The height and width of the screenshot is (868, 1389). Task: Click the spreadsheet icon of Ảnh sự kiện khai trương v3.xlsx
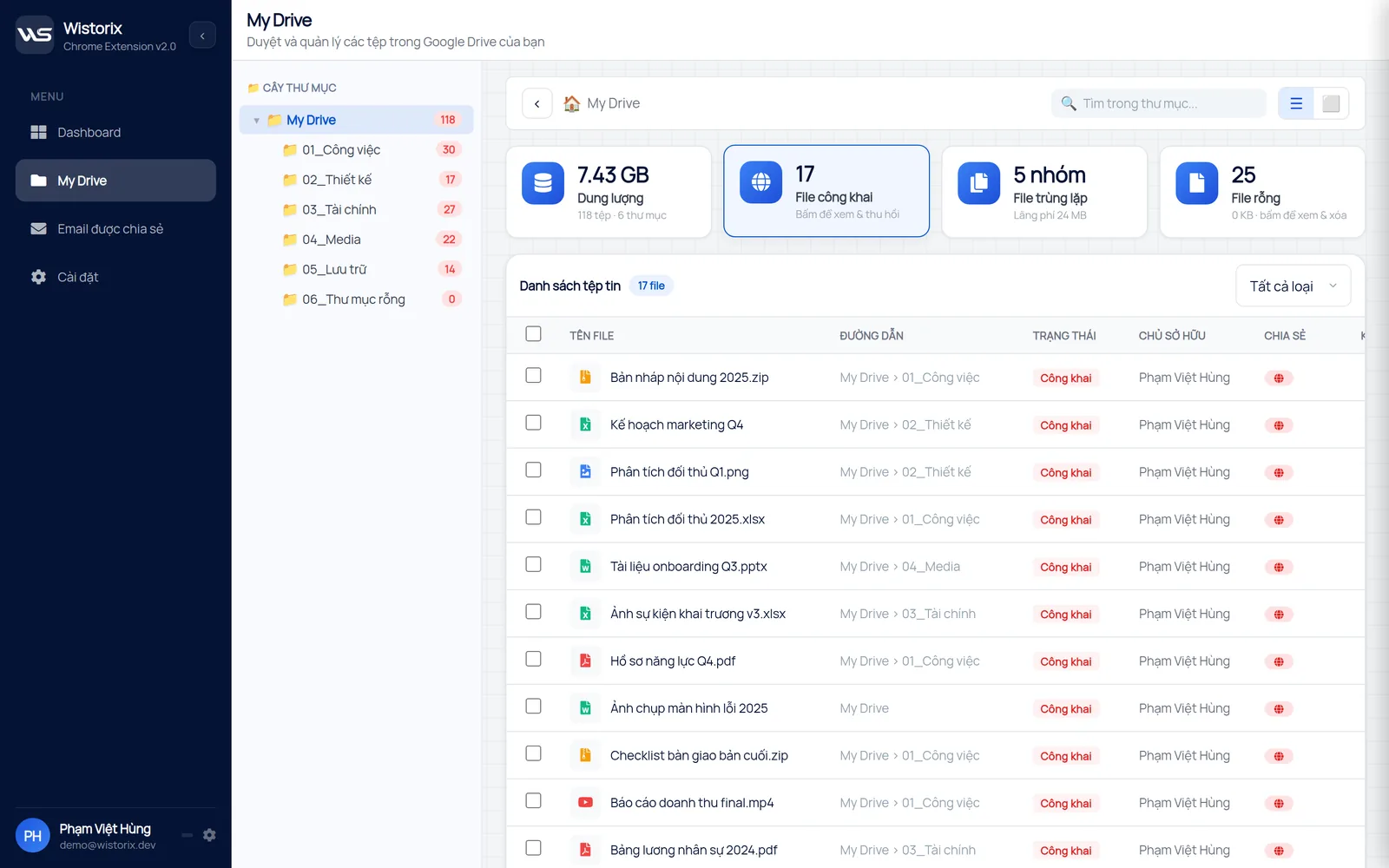[x=585, y=614]
